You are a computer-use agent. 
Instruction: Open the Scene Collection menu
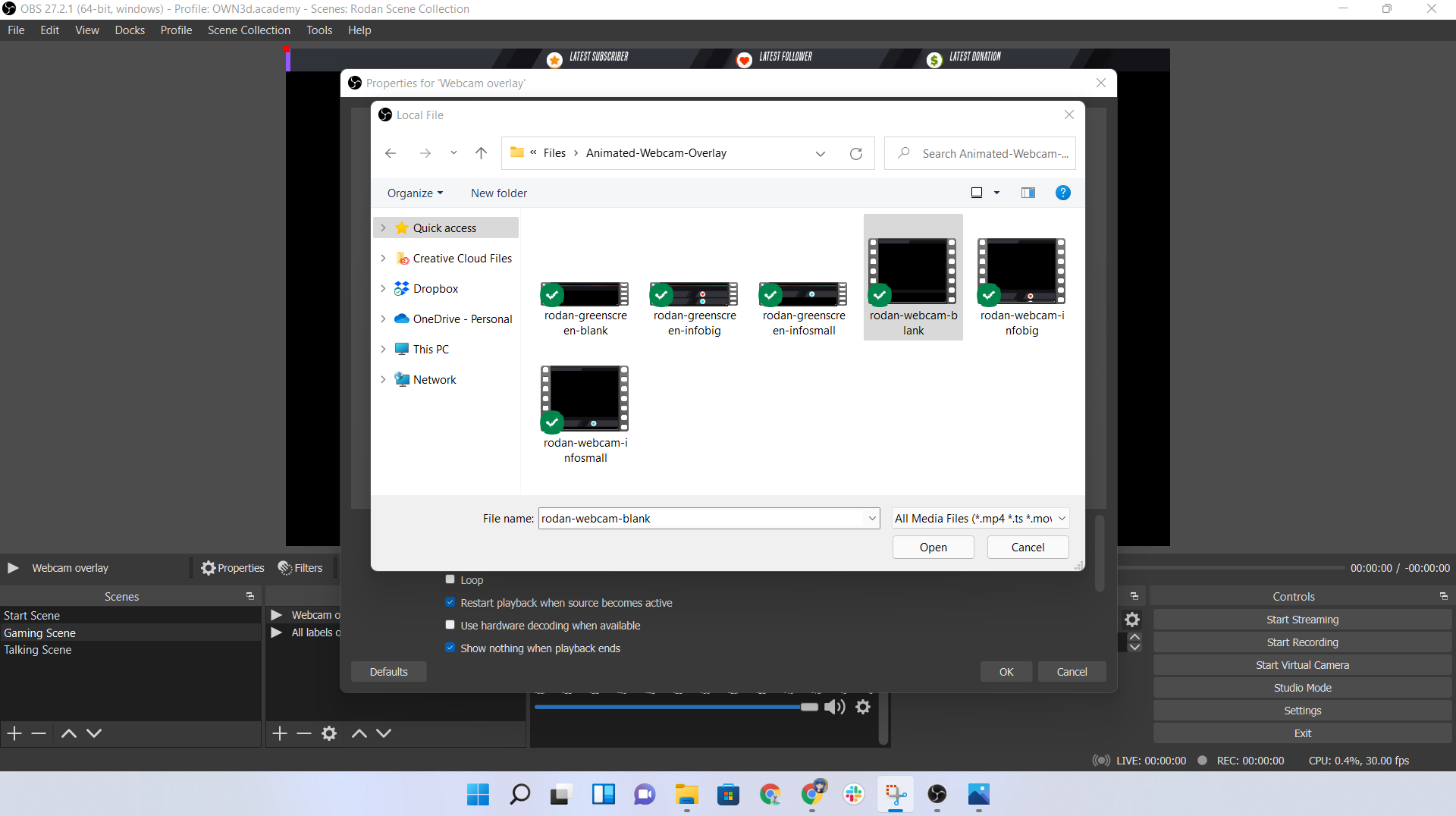point(249,30)
